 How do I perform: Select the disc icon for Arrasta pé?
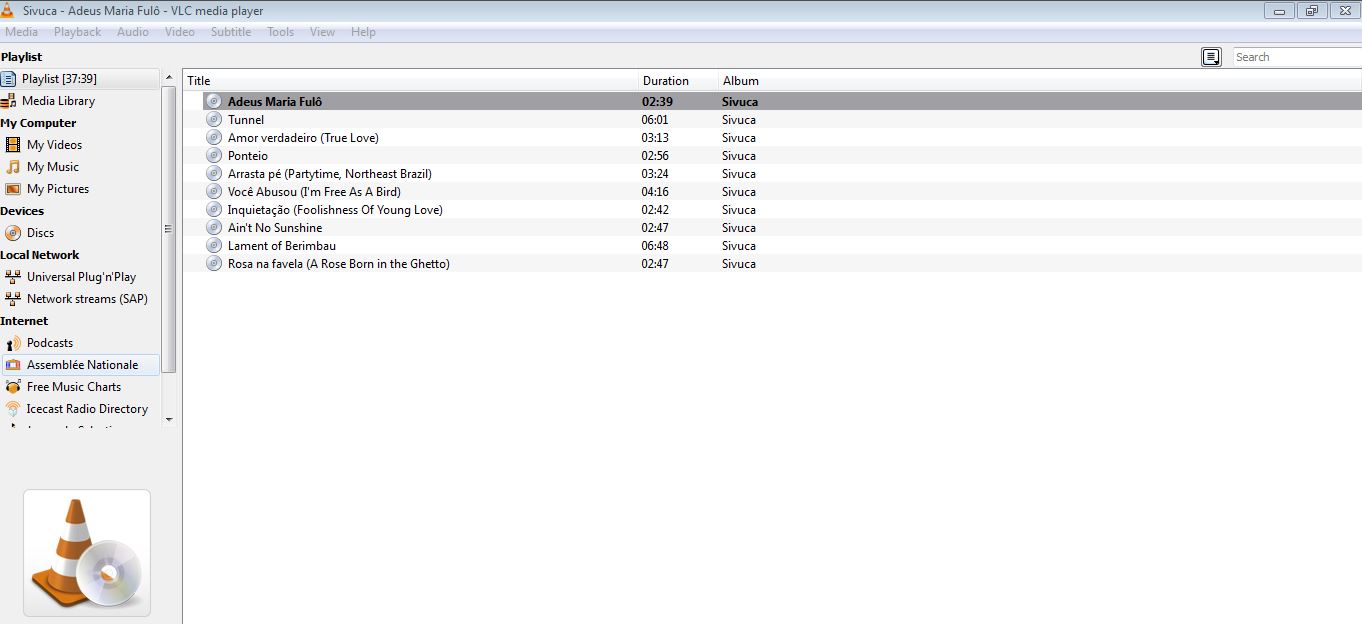(x=213, y=173)
